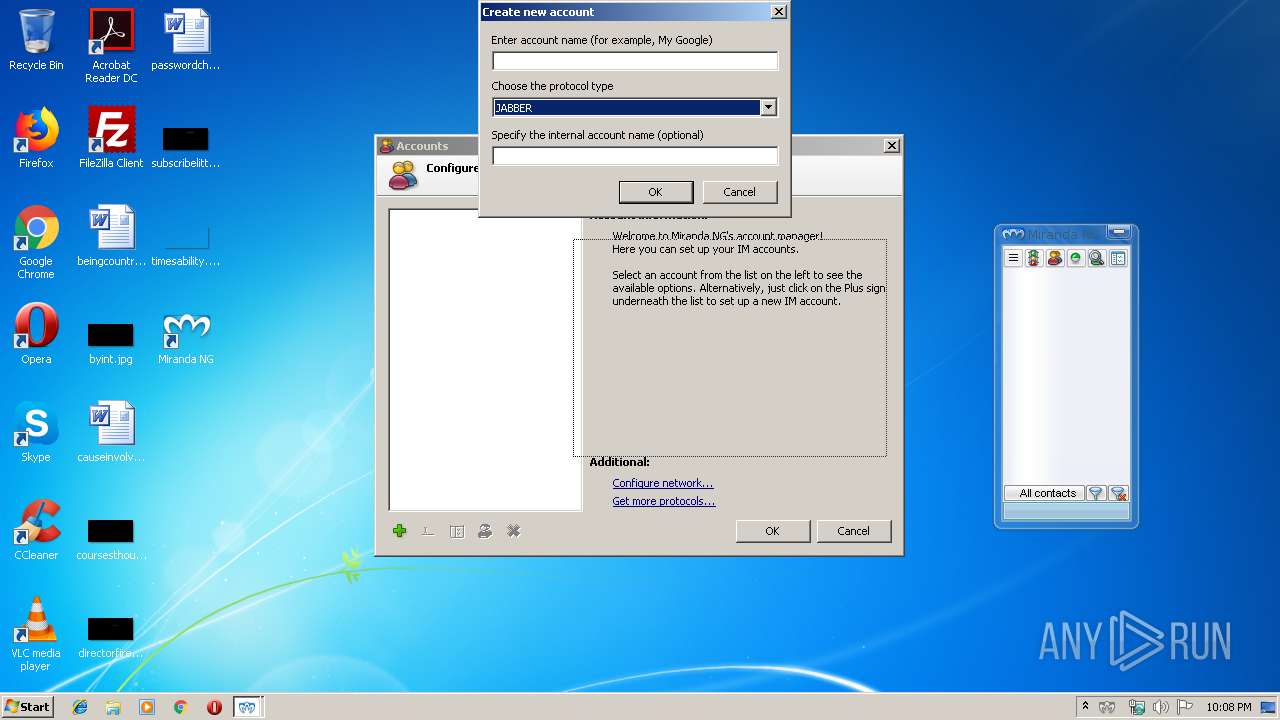Select the coursesthou... desktop file

[111, 538]
